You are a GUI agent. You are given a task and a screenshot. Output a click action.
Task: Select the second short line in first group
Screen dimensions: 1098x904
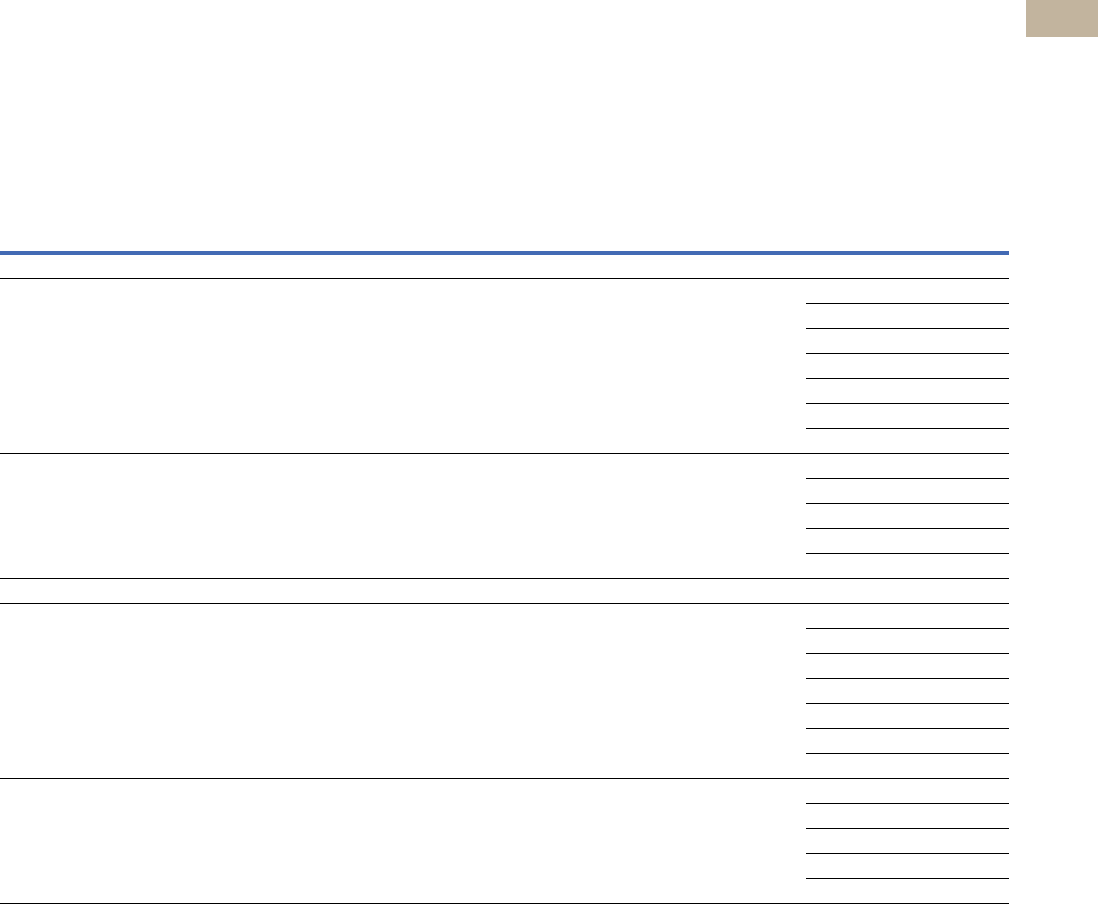click(908, 328)
